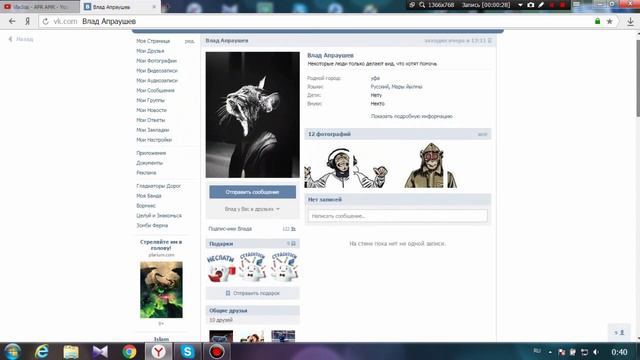Open the monkey with headphones photo
Image resolution: width=640 pixels, height=360 pixels.
pyautogui.click(x=346, y=167)
